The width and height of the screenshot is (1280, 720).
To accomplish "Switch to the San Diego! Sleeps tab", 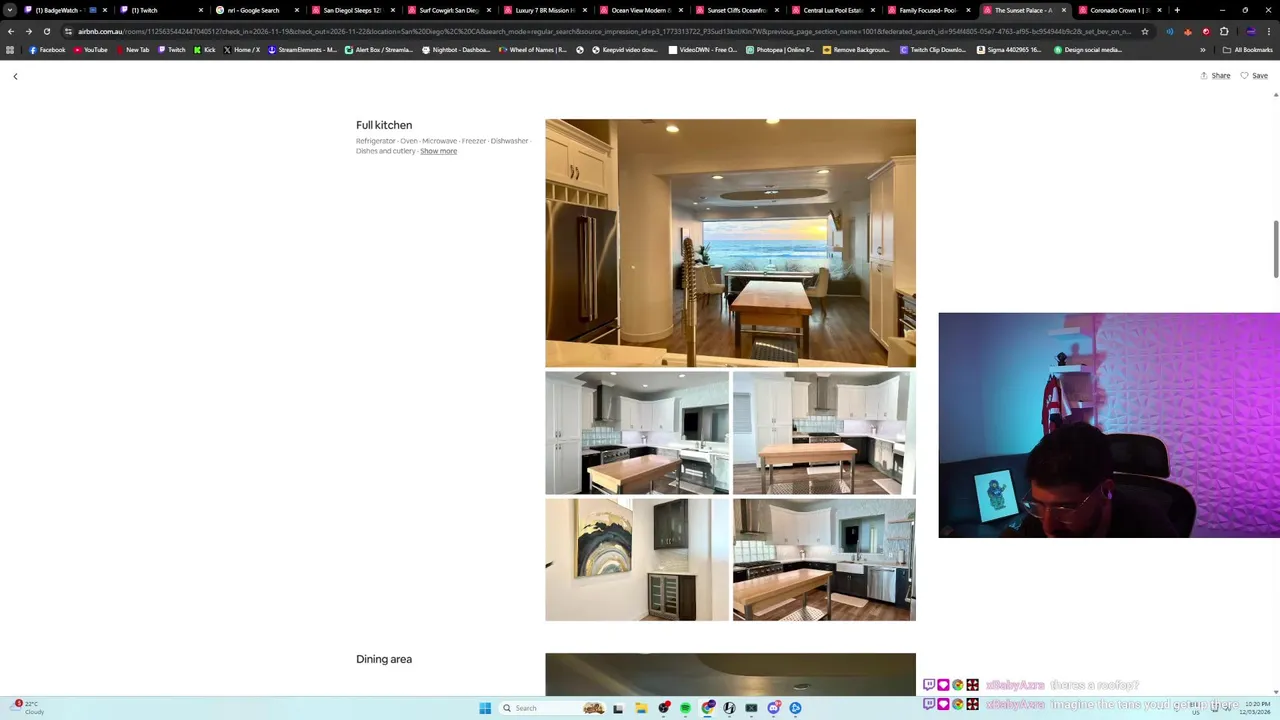I will pos(352,10).
